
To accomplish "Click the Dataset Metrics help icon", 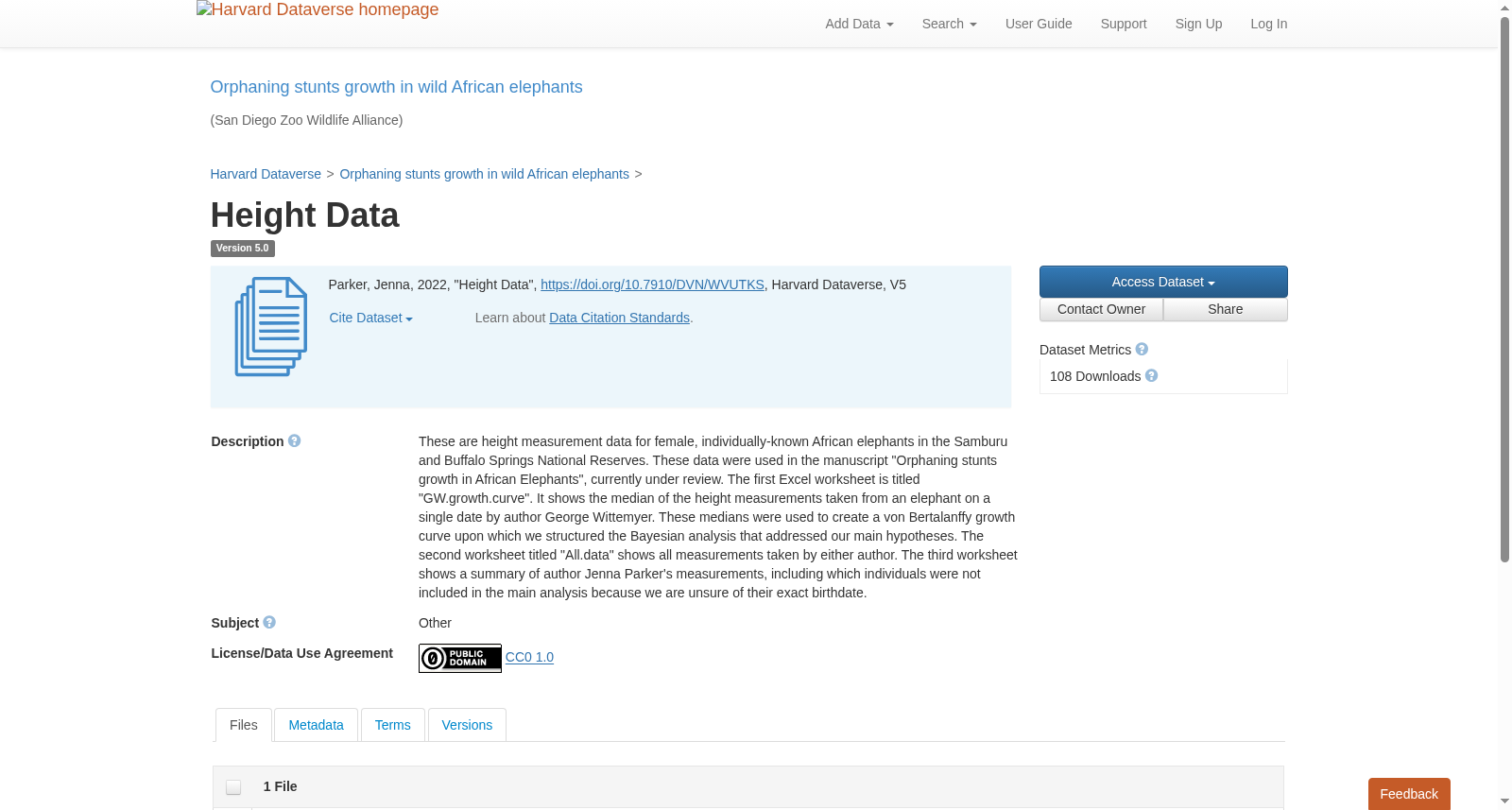I will tap(1142, 350).
